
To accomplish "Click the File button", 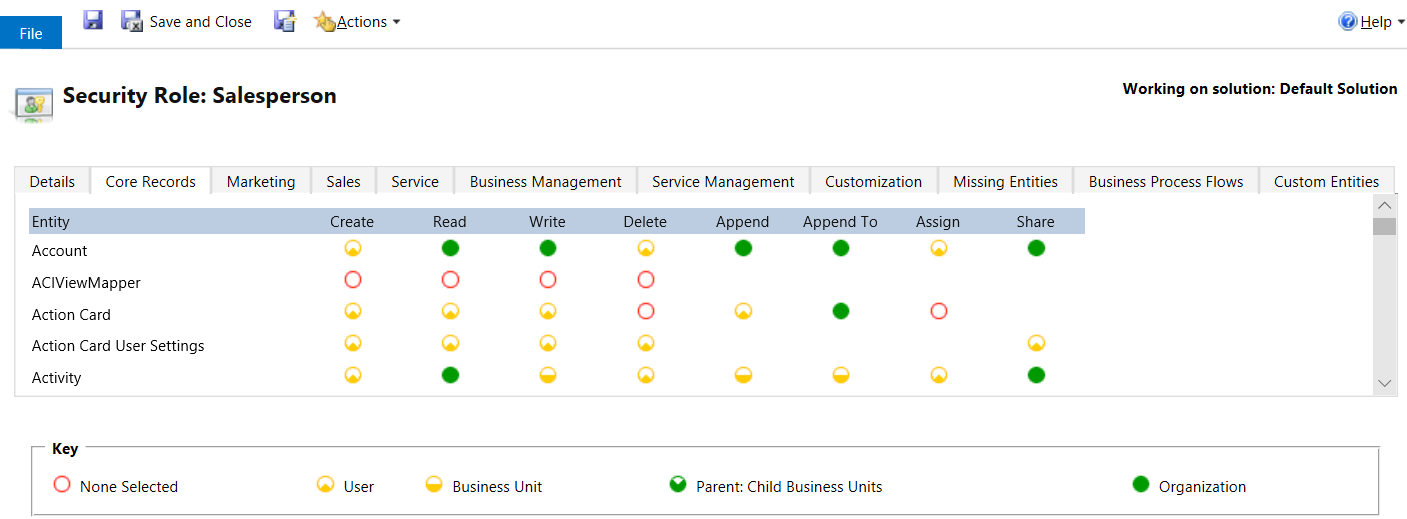I will [x=31, y=33].
